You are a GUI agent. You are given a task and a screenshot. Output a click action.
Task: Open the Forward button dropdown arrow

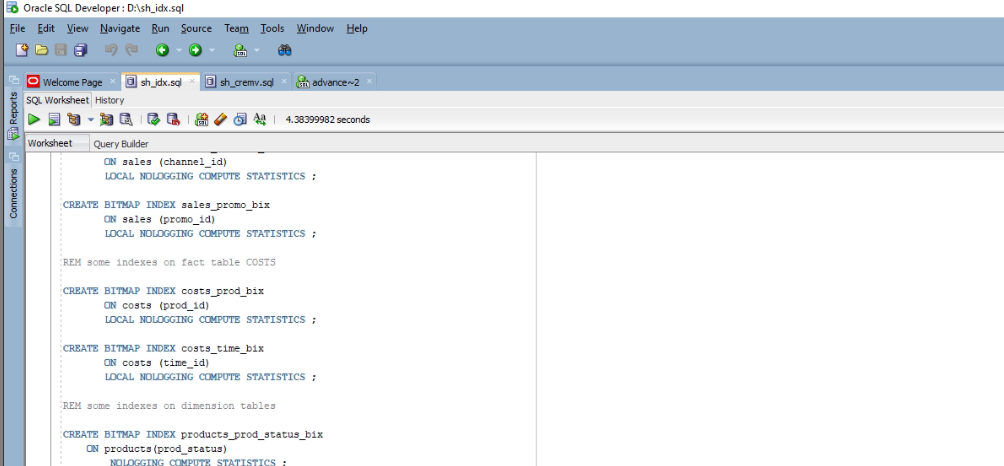pyautogui.click(x=212, y=50)
